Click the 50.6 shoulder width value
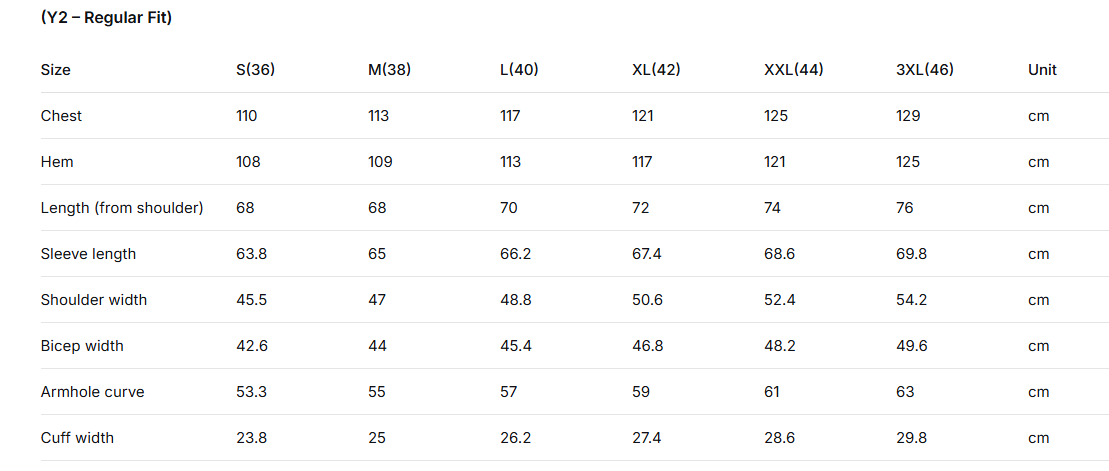Image resolution: width=1109 pixels, height=471 pixels. 648,300
